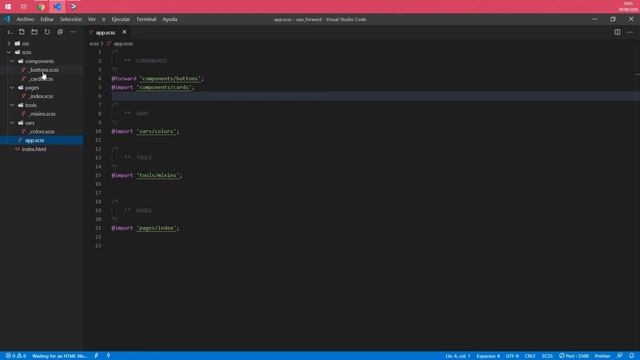
Task: Open _colors.scss in the explorer
Action: [42, 131]
